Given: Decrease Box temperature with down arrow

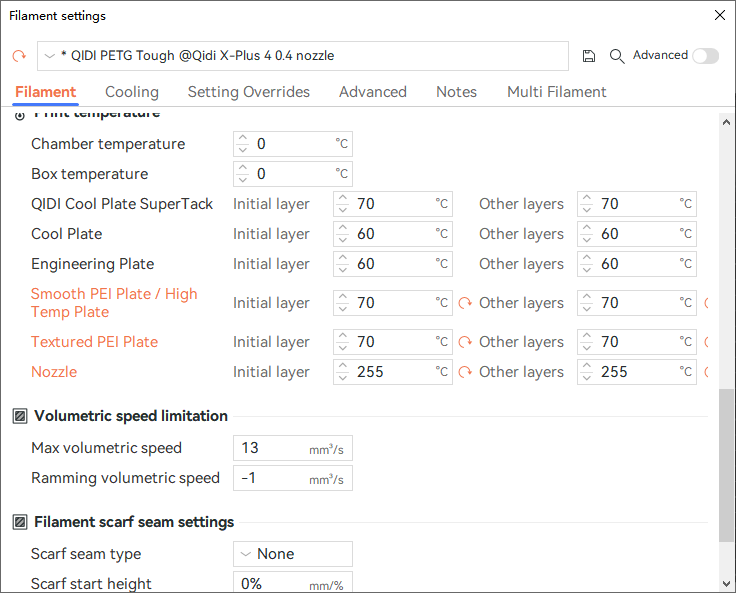Looking at the screenshot, I should pos(242,180).
